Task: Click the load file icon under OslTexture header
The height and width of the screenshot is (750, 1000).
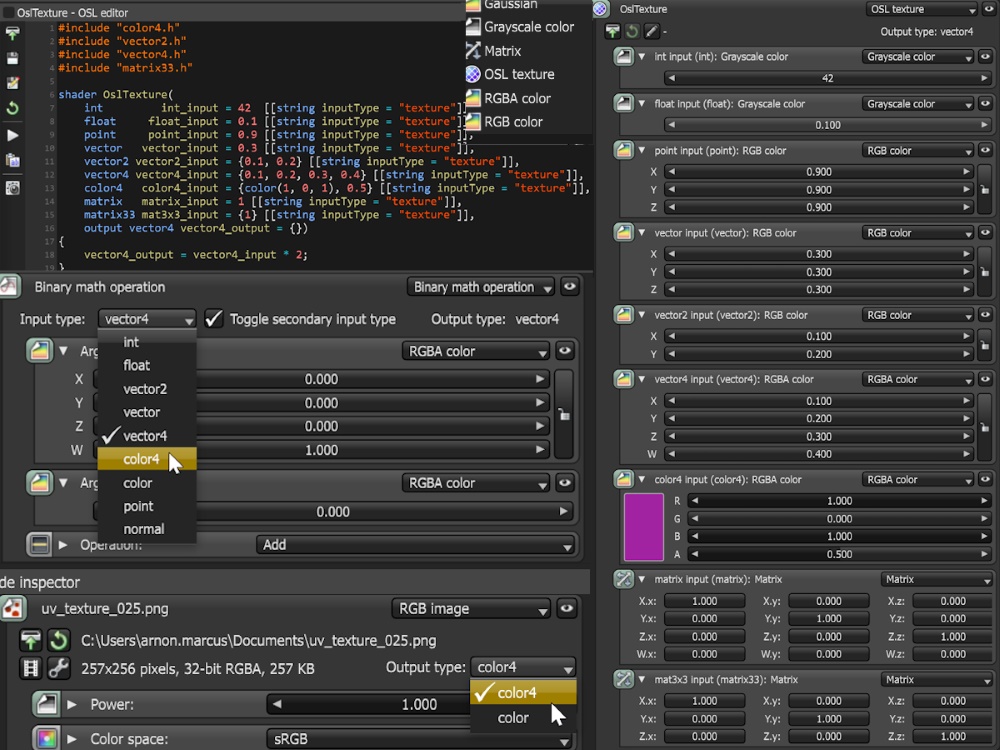Action: pos(612,31)
